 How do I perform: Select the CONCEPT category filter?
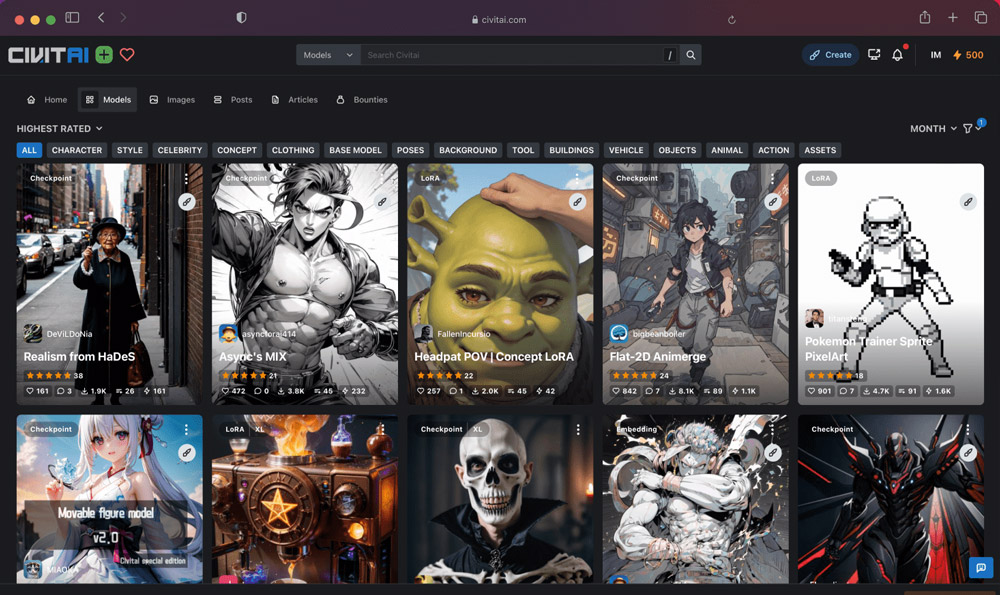click(237, 150)
